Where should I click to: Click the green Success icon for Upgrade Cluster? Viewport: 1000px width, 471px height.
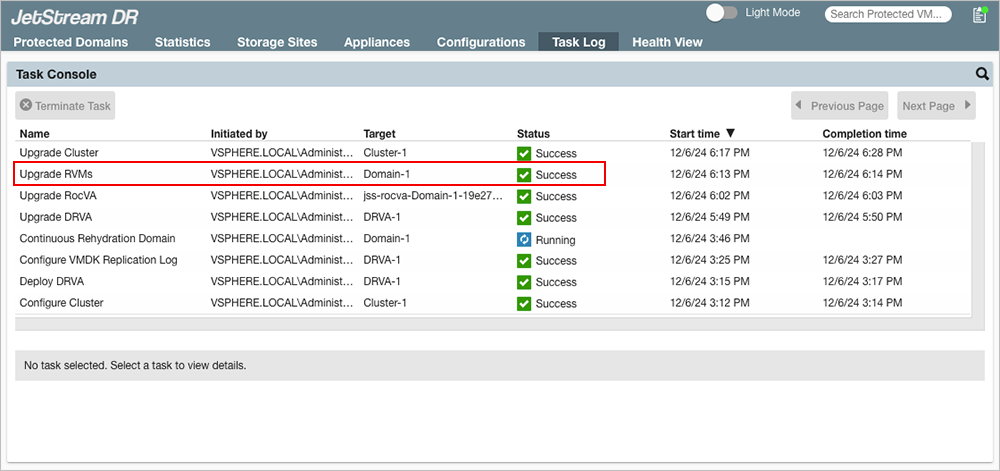pos(524,153)
